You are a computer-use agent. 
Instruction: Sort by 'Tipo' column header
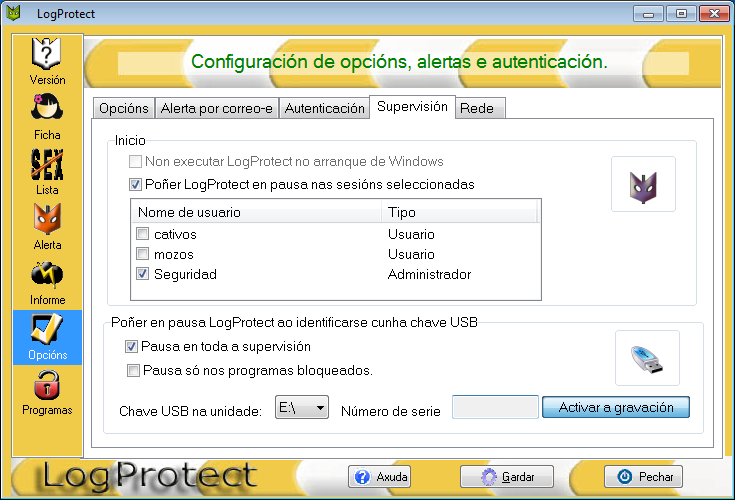click(459, 212)
